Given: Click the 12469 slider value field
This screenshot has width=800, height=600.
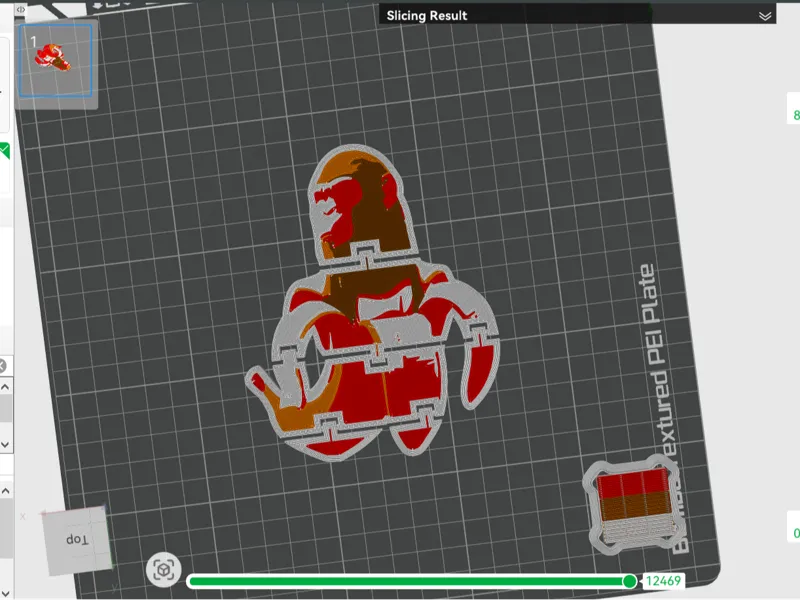Looking at the screenshot, I should [x=663, y=581].
